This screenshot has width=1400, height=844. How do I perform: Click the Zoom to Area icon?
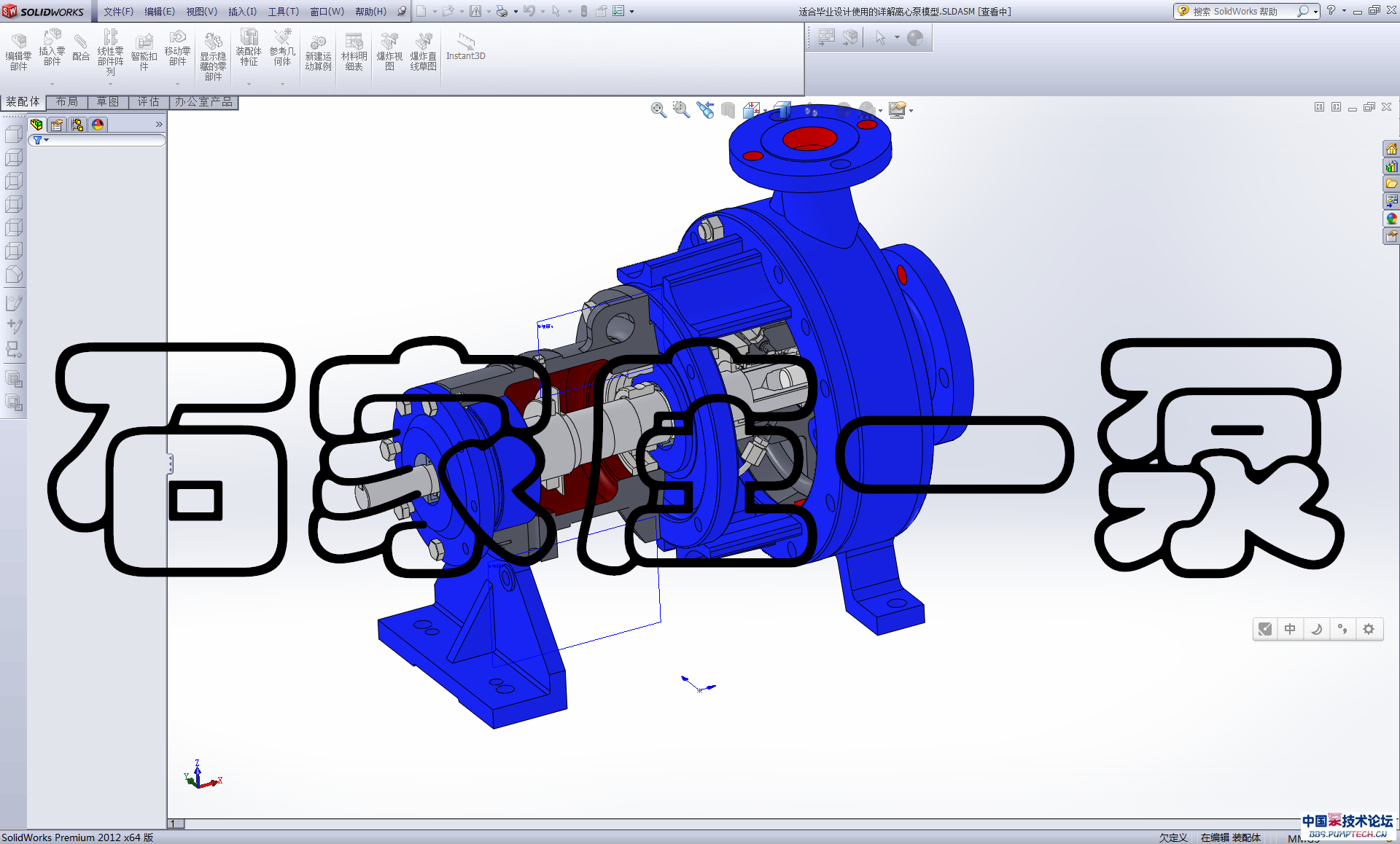(x=681, y=109)
